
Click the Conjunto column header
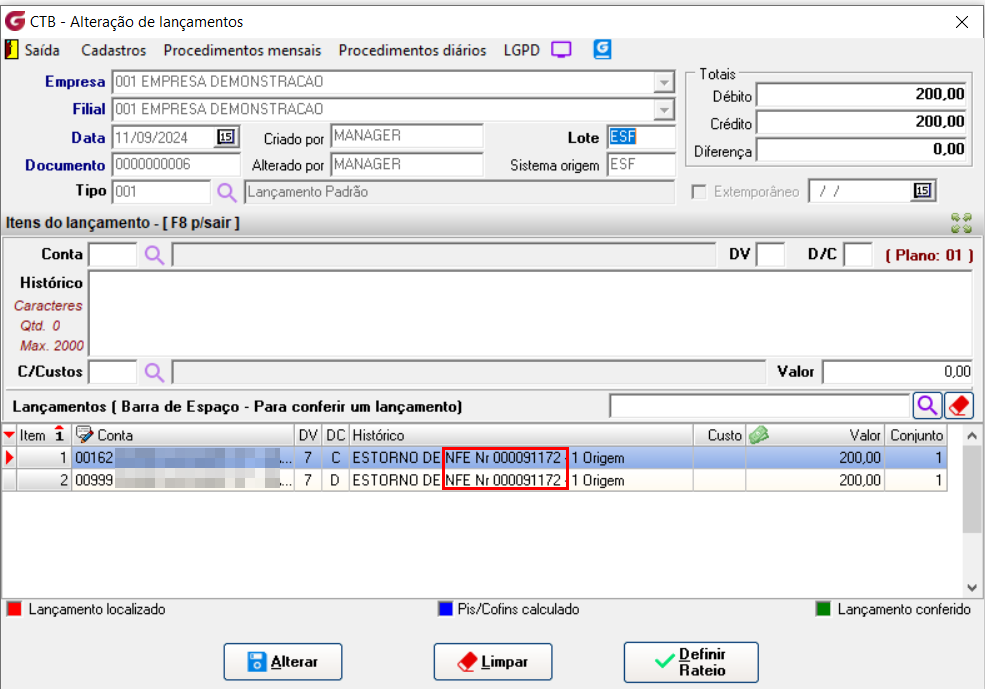click(916, 435)
